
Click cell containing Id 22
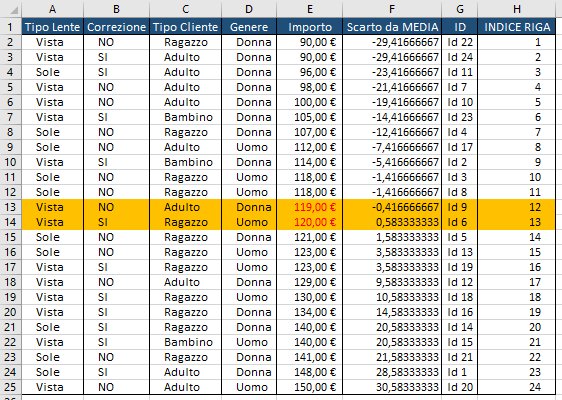[x=460, y=42]
